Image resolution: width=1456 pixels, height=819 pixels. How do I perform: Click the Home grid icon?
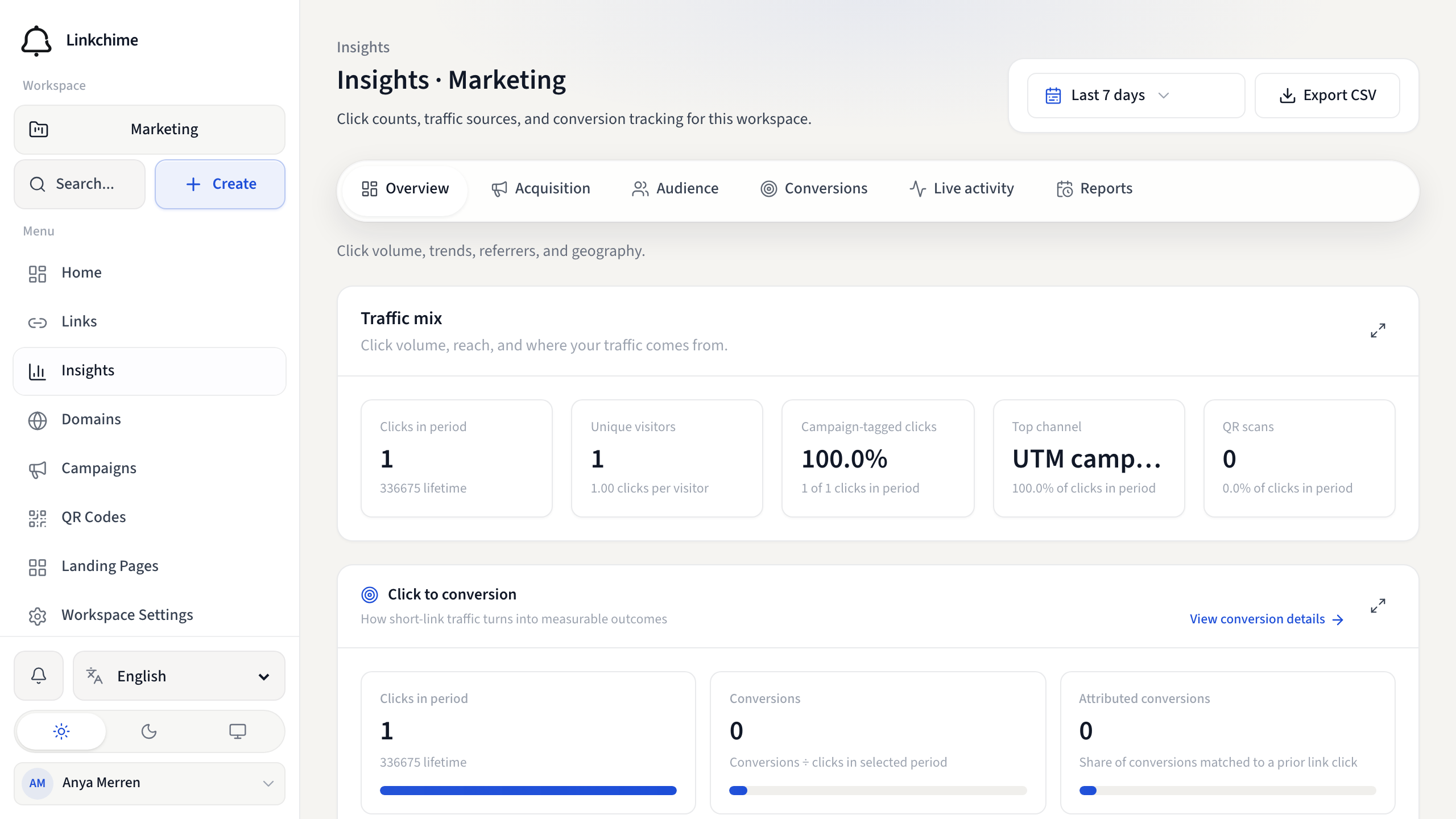[38, 274]
